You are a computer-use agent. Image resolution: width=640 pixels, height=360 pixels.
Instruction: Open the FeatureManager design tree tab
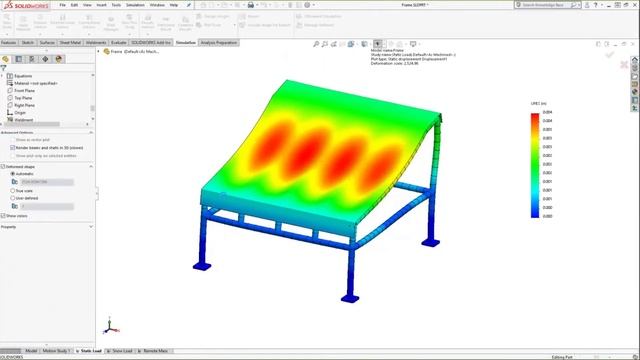tap(6, 59)
